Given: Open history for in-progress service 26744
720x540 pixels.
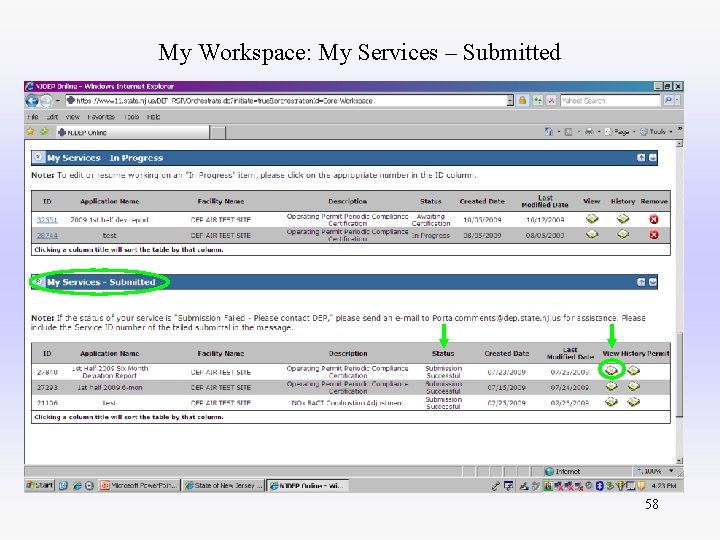Looking at the screenshot, I should (623, 235).
